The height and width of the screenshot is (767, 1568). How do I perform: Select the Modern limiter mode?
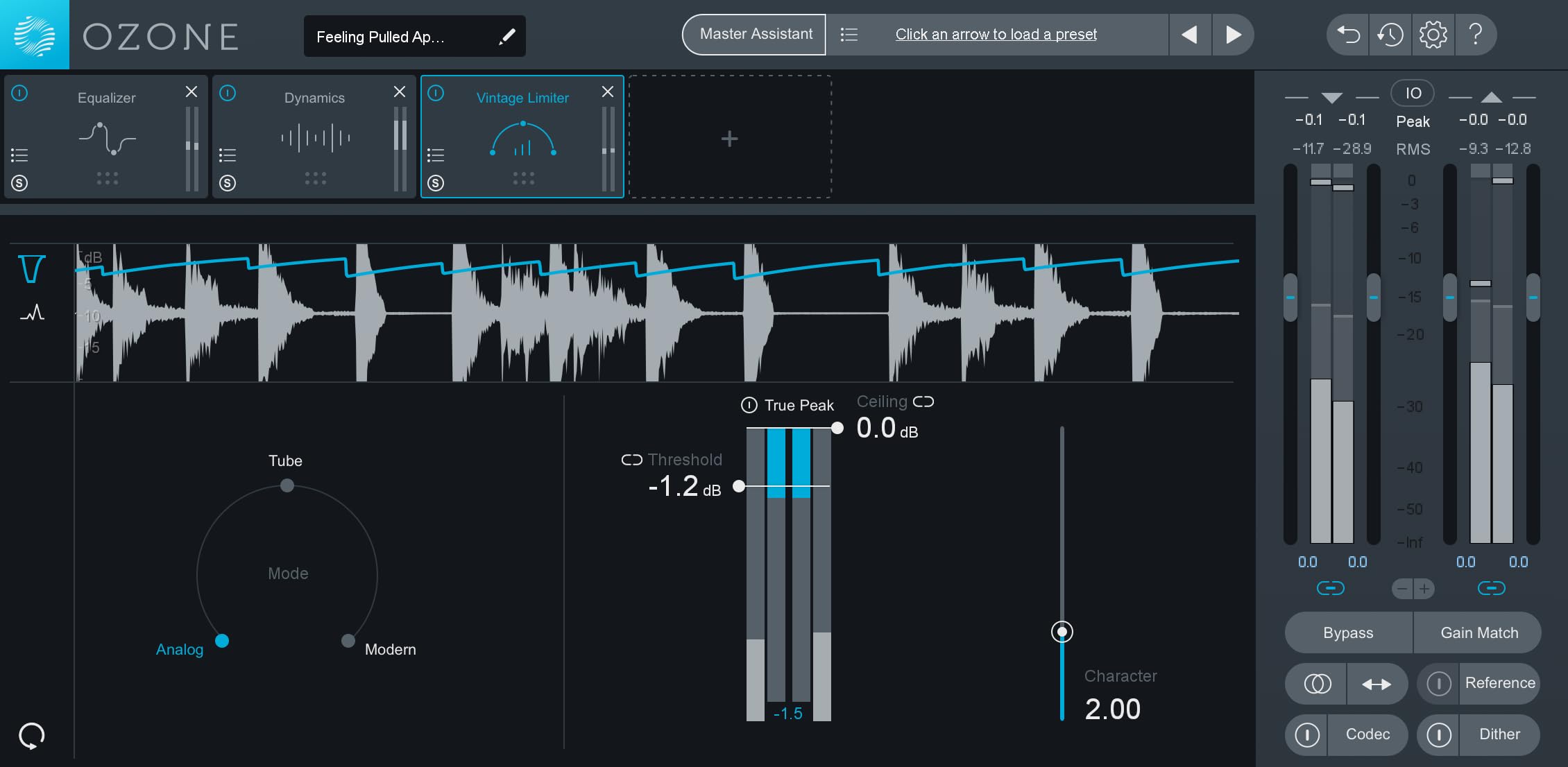click(348, 641)
